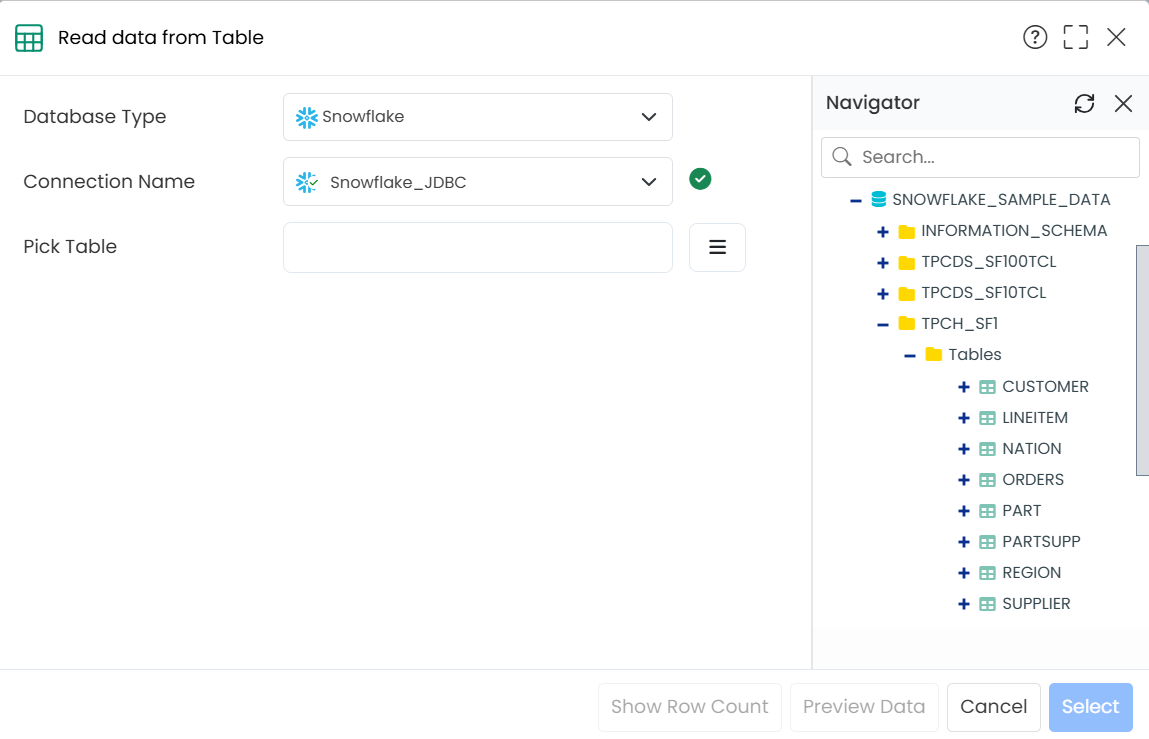Click the Snowflake logo in Database Type
1149x739 pixels.
pyautogui.click(x=306, y=117)
